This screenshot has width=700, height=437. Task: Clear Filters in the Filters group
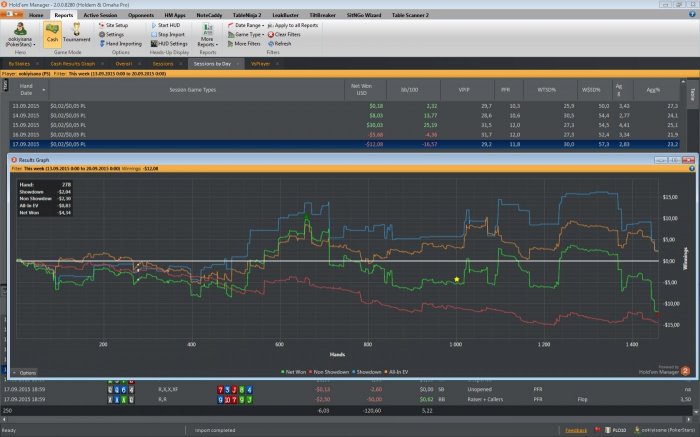(x=286, y=34)
